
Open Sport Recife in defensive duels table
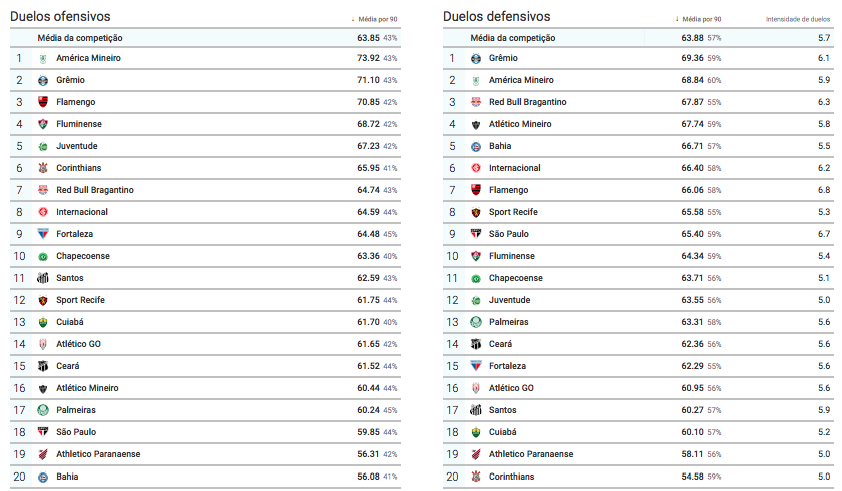point(513,212)
